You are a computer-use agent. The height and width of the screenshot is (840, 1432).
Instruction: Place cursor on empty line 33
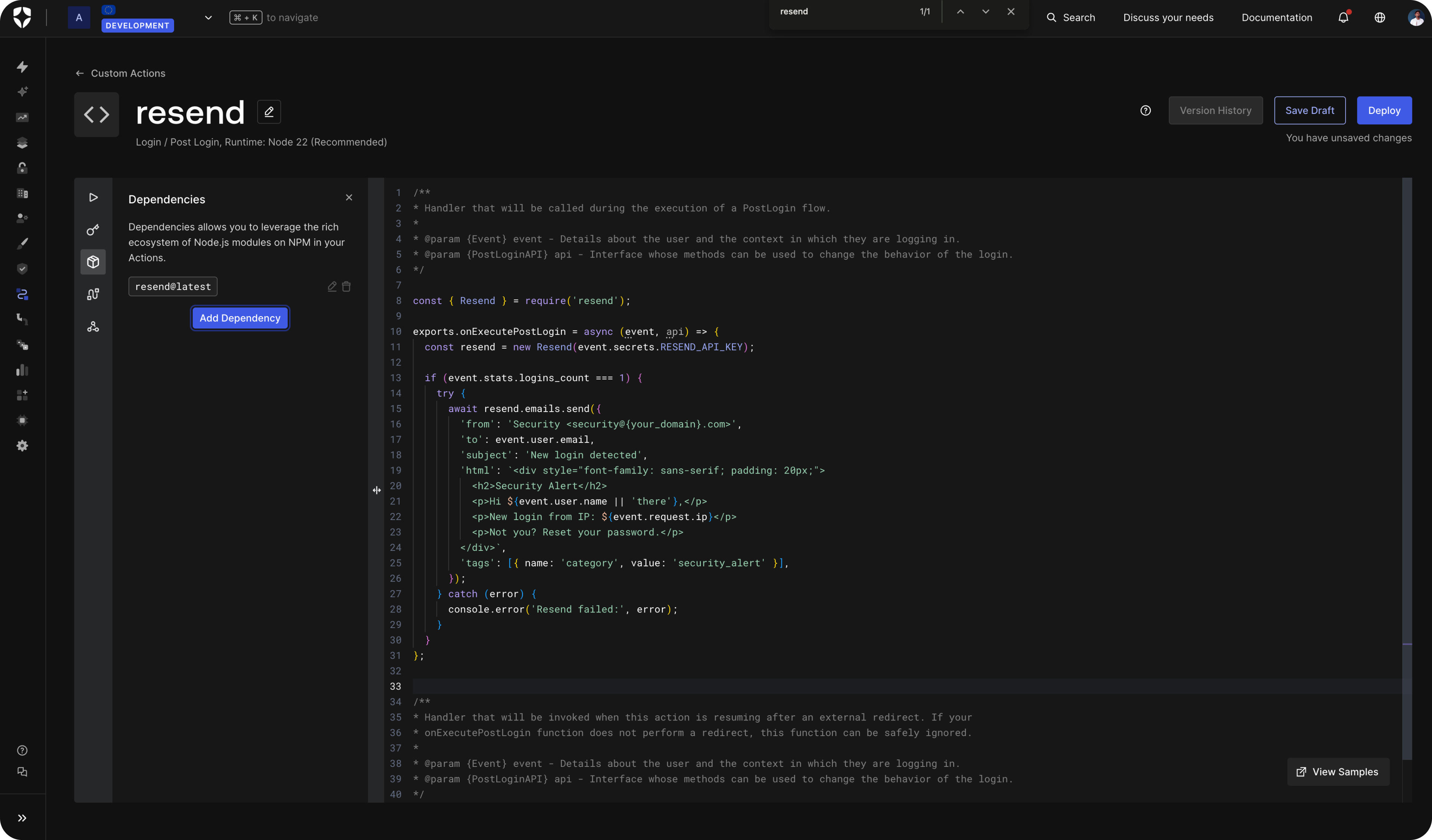click(x=907, y=686)
